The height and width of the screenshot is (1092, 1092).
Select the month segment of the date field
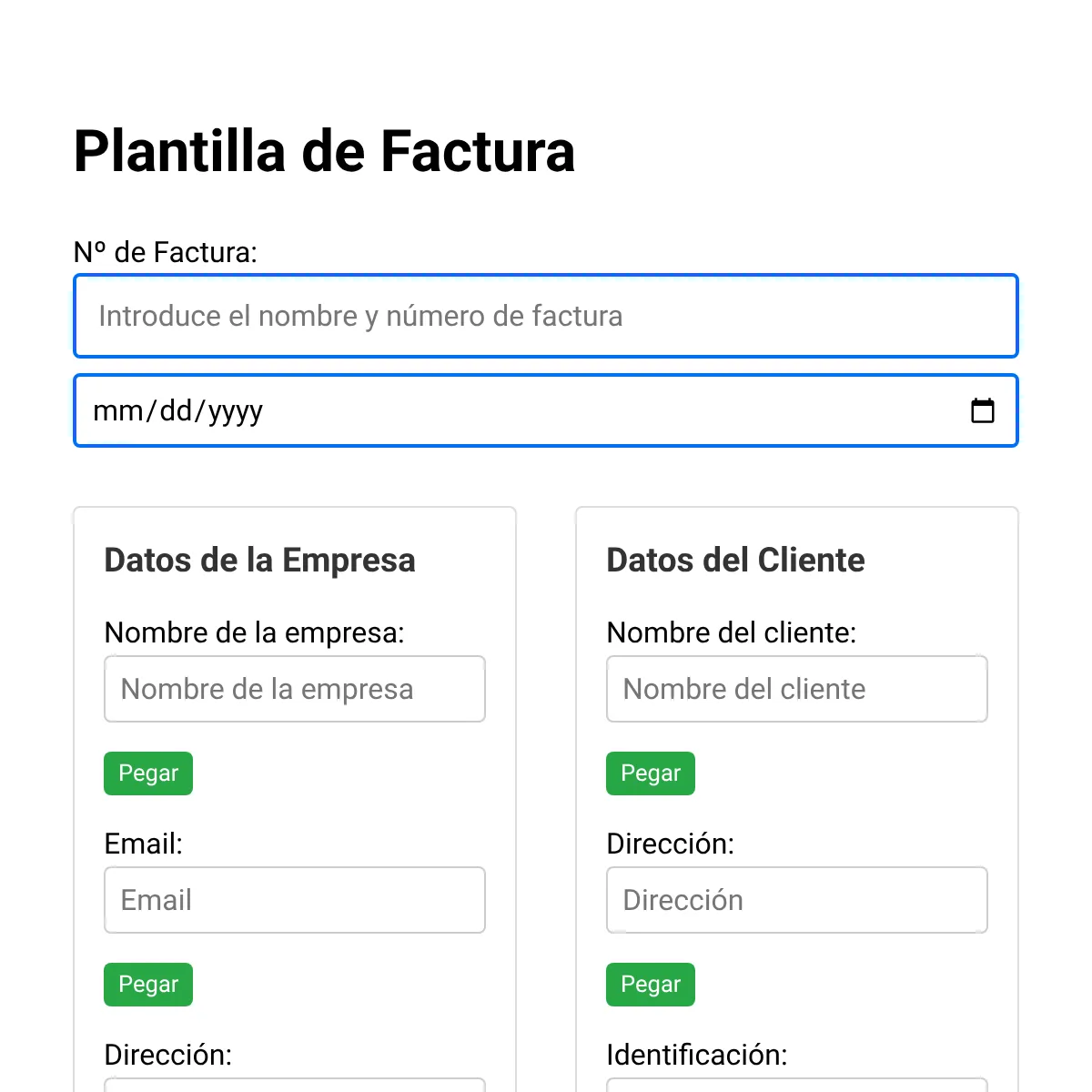pyautogui.click(x=117, y=410)
